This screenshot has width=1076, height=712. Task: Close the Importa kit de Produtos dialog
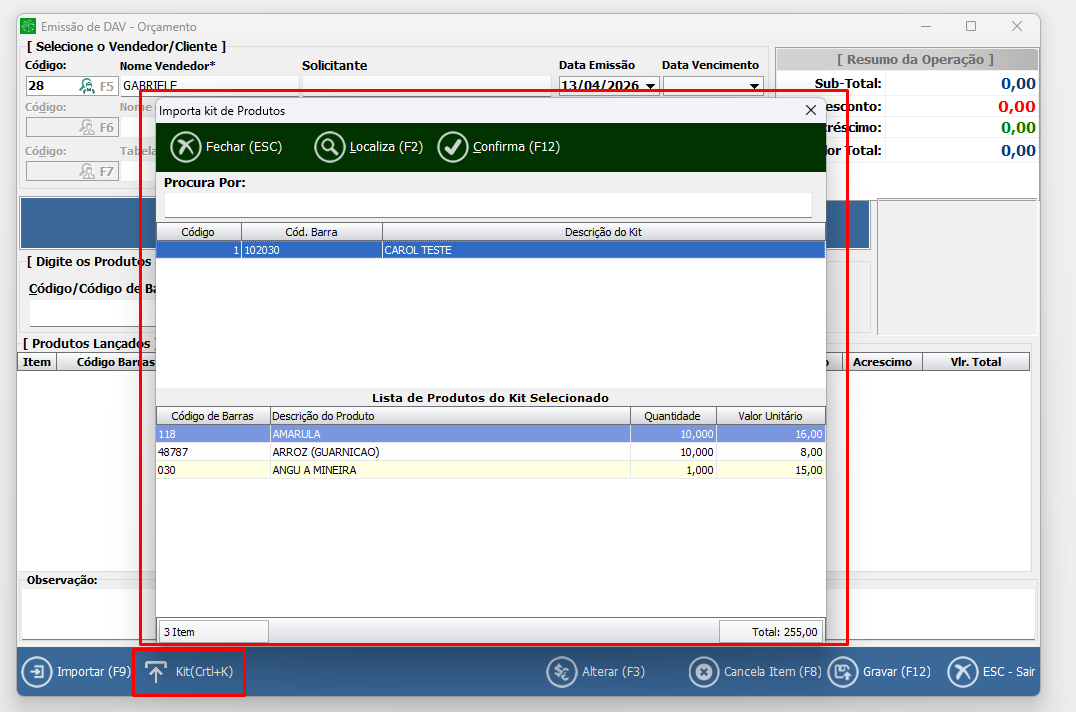click(x=811, y=111)
